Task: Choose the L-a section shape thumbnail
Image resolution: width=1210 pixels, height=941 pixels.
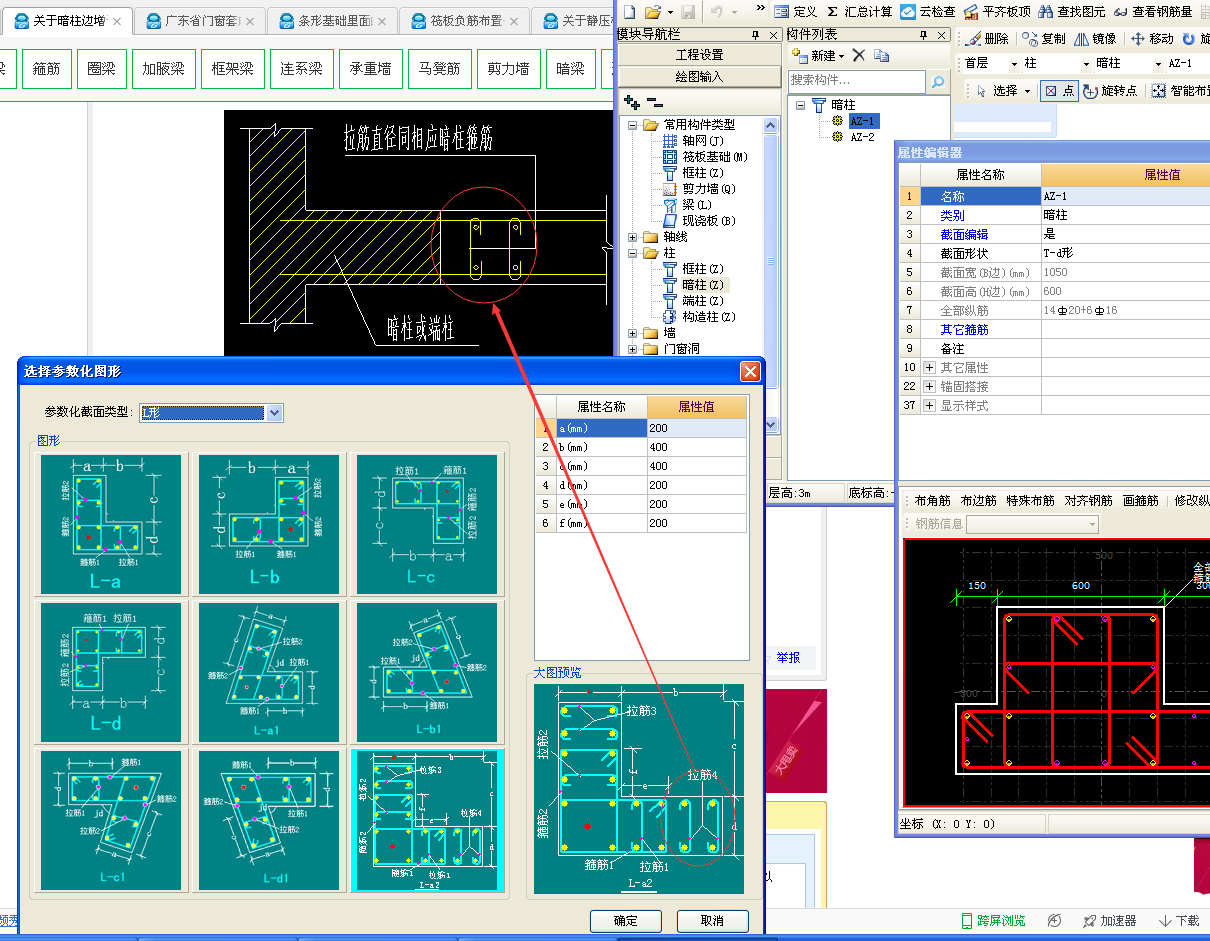Action: (x=111, y=525)
